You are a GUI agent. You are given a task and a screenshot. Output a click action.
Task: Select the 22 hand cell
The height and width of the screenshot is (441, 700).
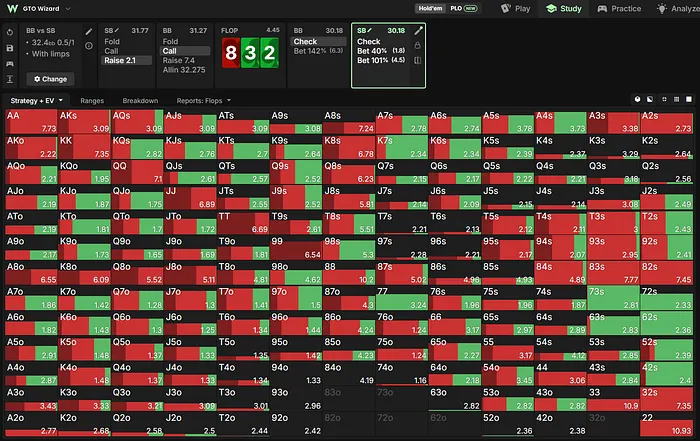667,424
